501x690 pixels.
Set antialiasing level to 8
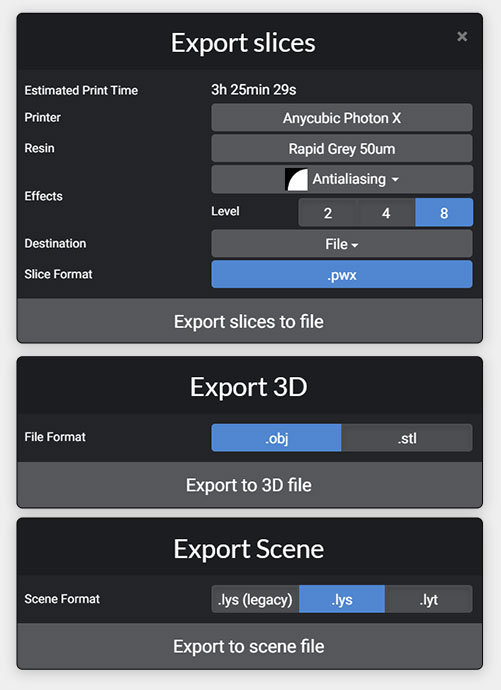pos(444,213)
